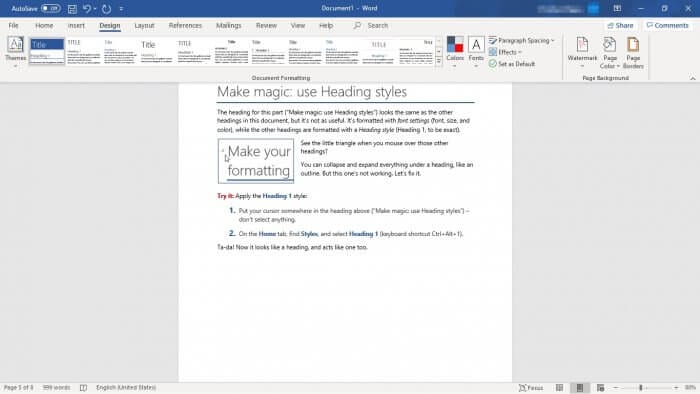
Task: Click Set as Default
Action: pos(512,64)
